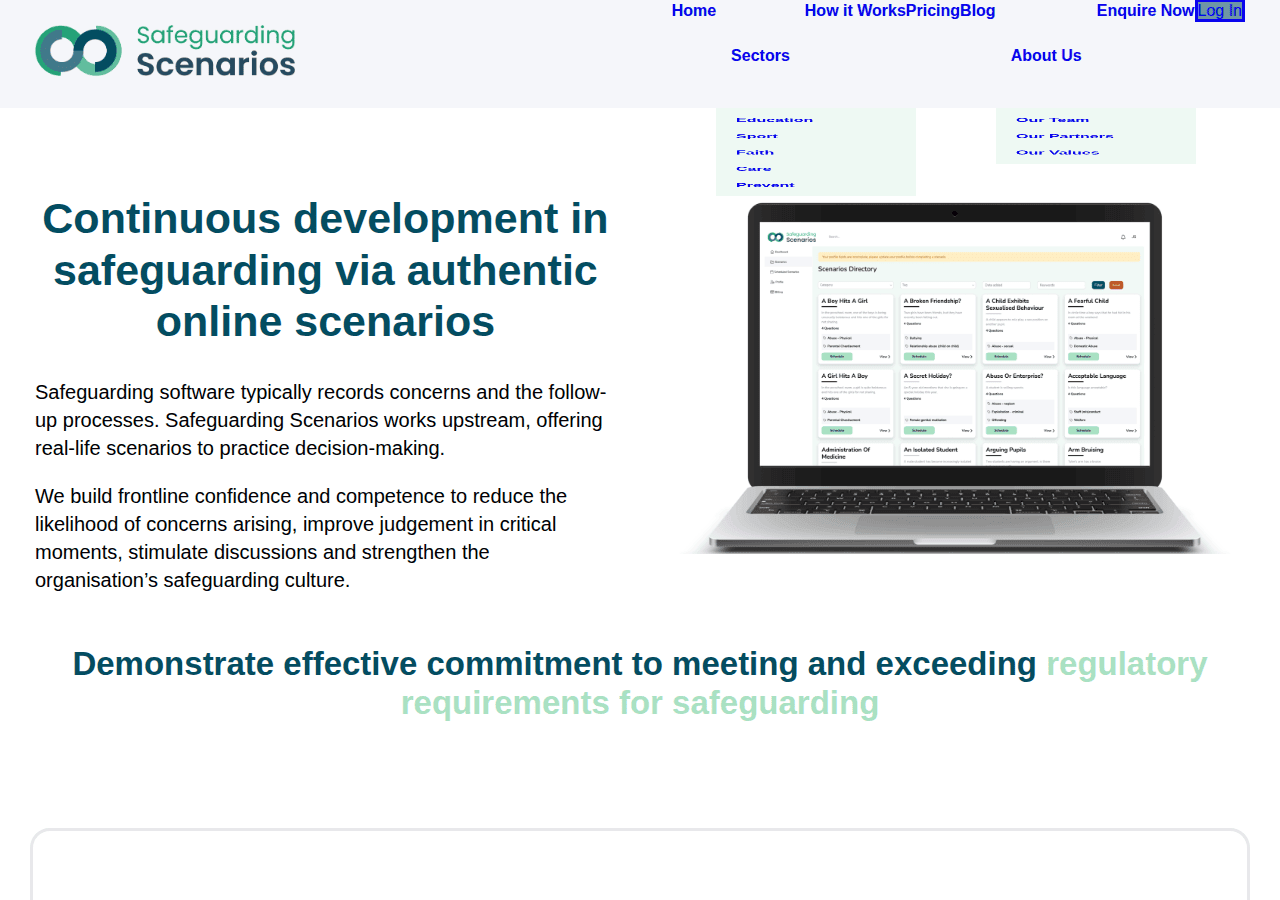Click the laptop Scenarios Directory image
This screenshot has height=900, width=1280.
click(x=956, y=378)
